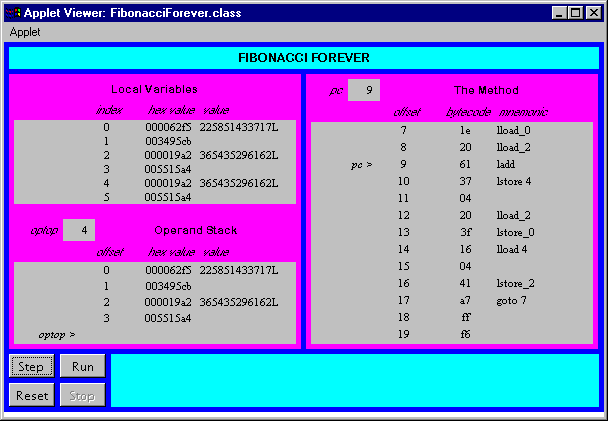Select the ladd instruction at offset 9
This screenshot has width=608, height=421.
click(505, 164)
